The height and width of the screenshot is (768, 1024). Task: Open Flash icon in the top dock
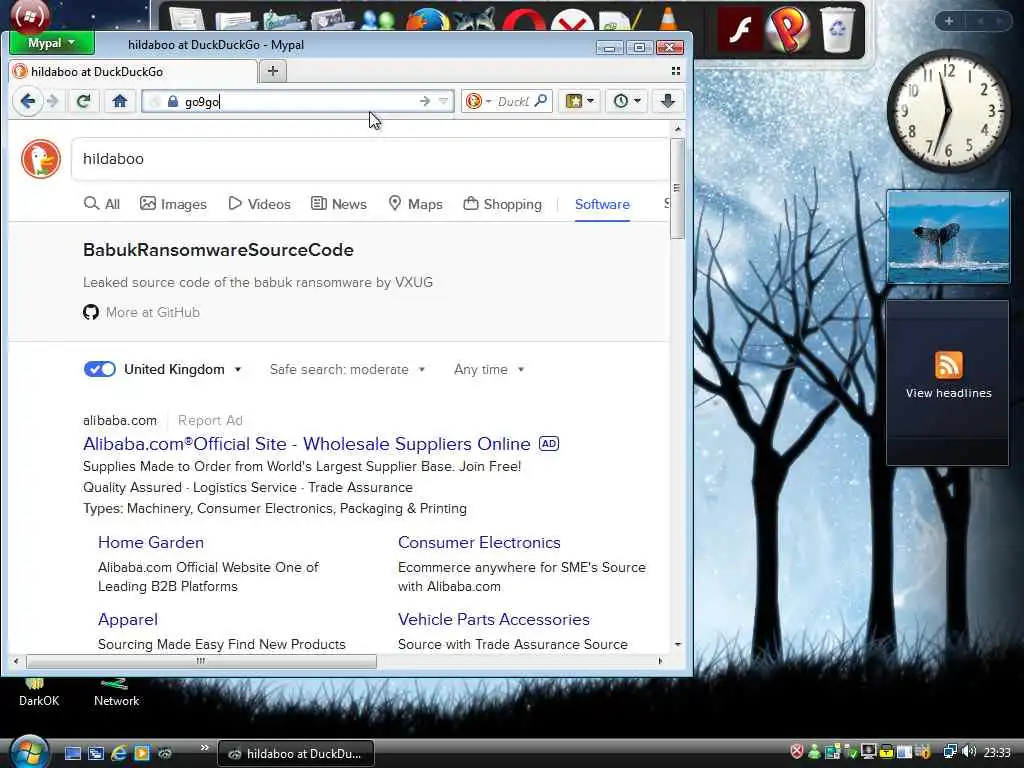click(x=741, y=29)
